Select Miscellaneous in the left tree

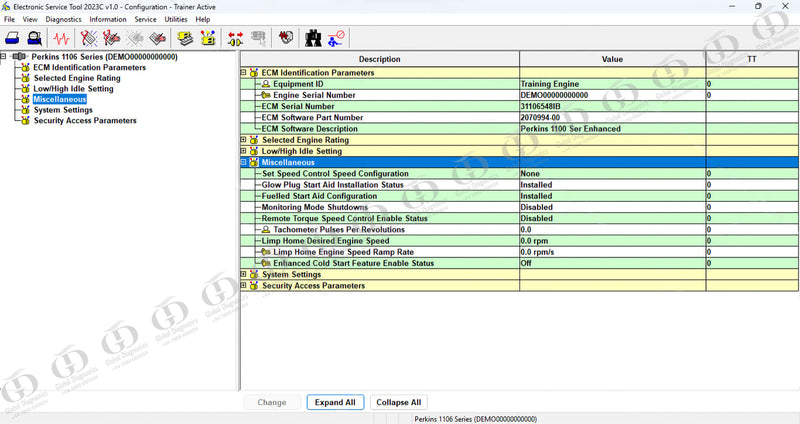[x=60, y=99]
